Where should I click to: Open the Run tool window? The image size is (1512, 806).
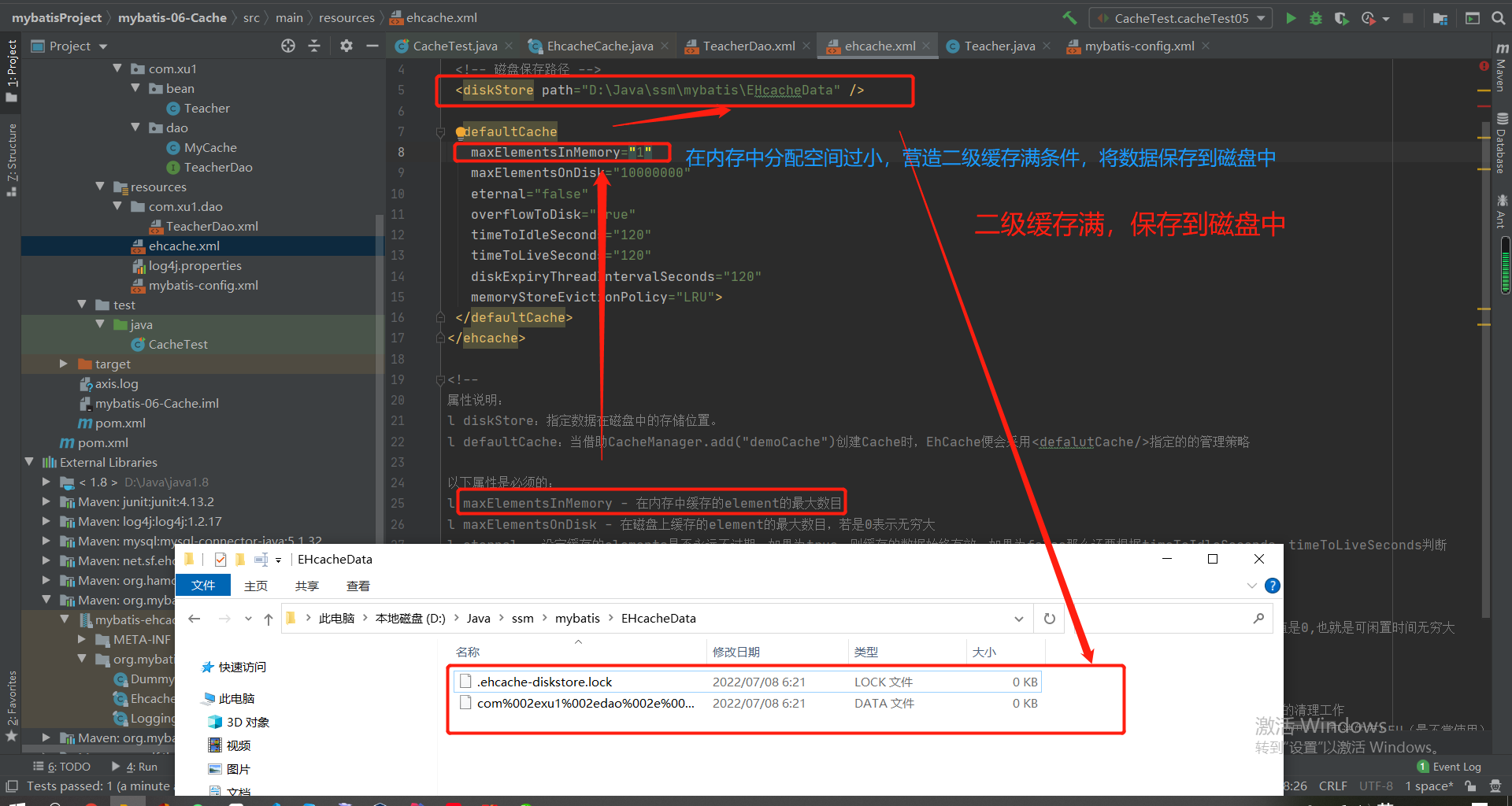[135, 767]
